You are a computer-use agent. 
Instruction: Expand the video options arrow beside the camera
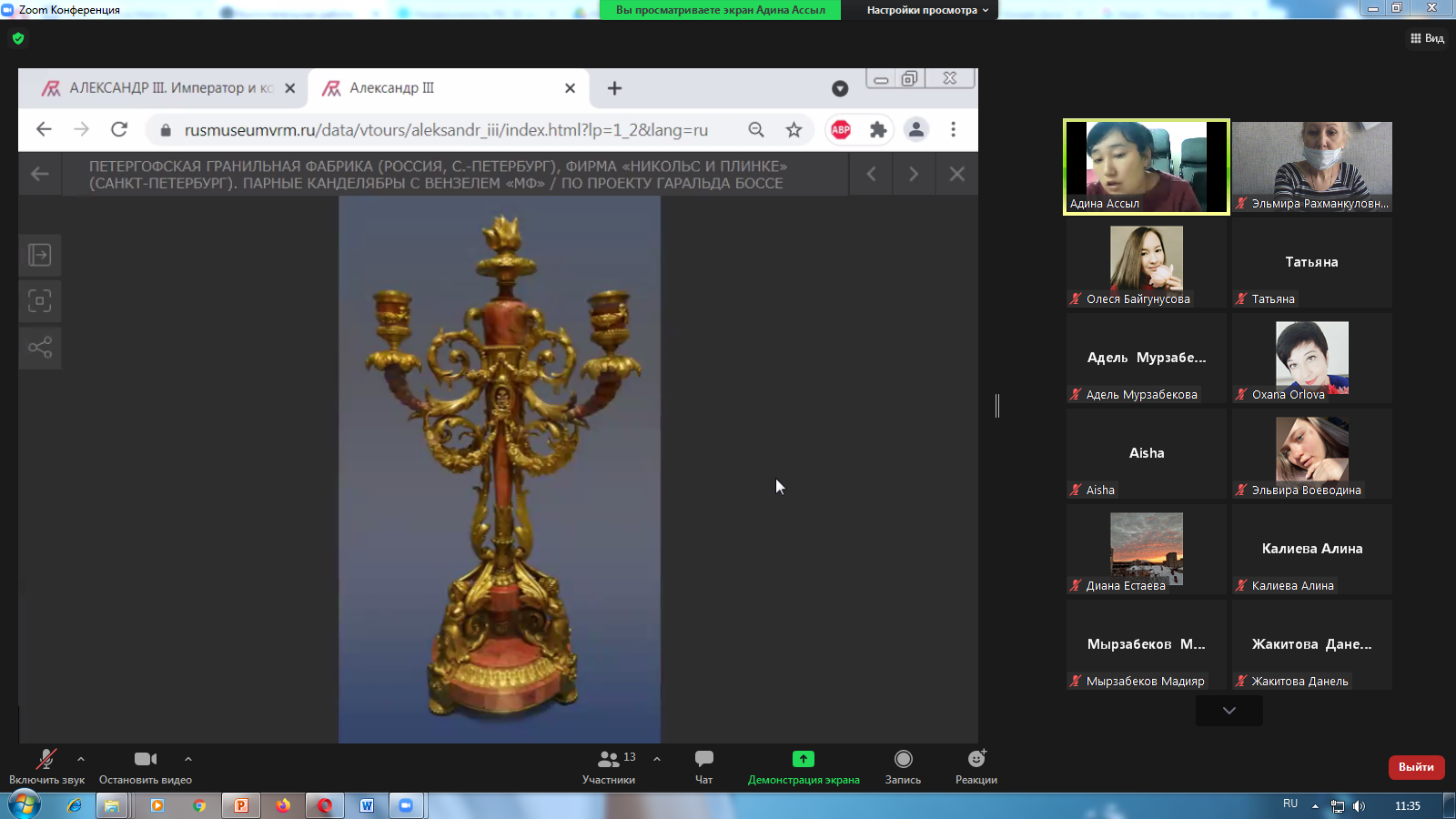pyautogui.click(x=188, y=759)
